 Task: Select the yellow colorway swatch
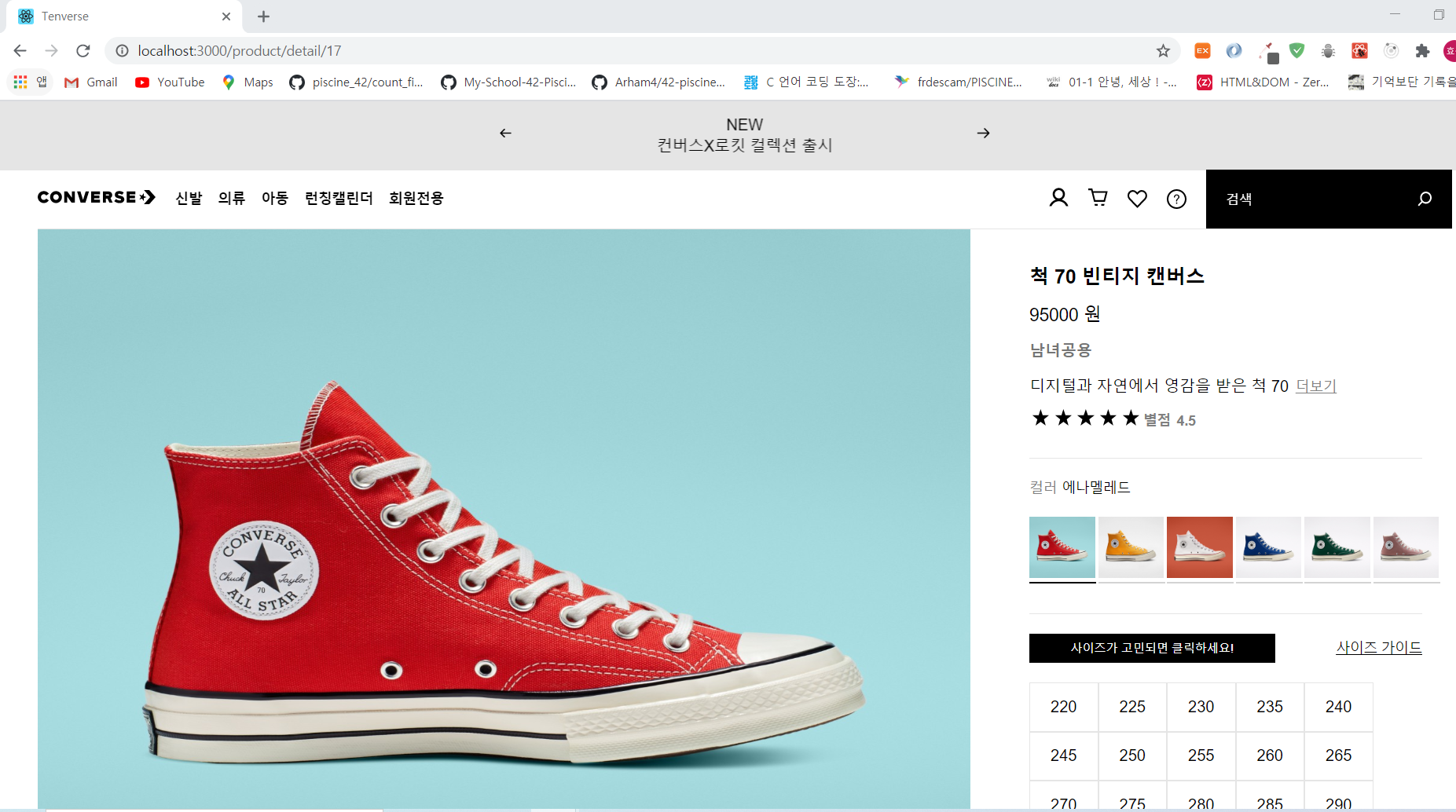click(x=1131, y=547)
